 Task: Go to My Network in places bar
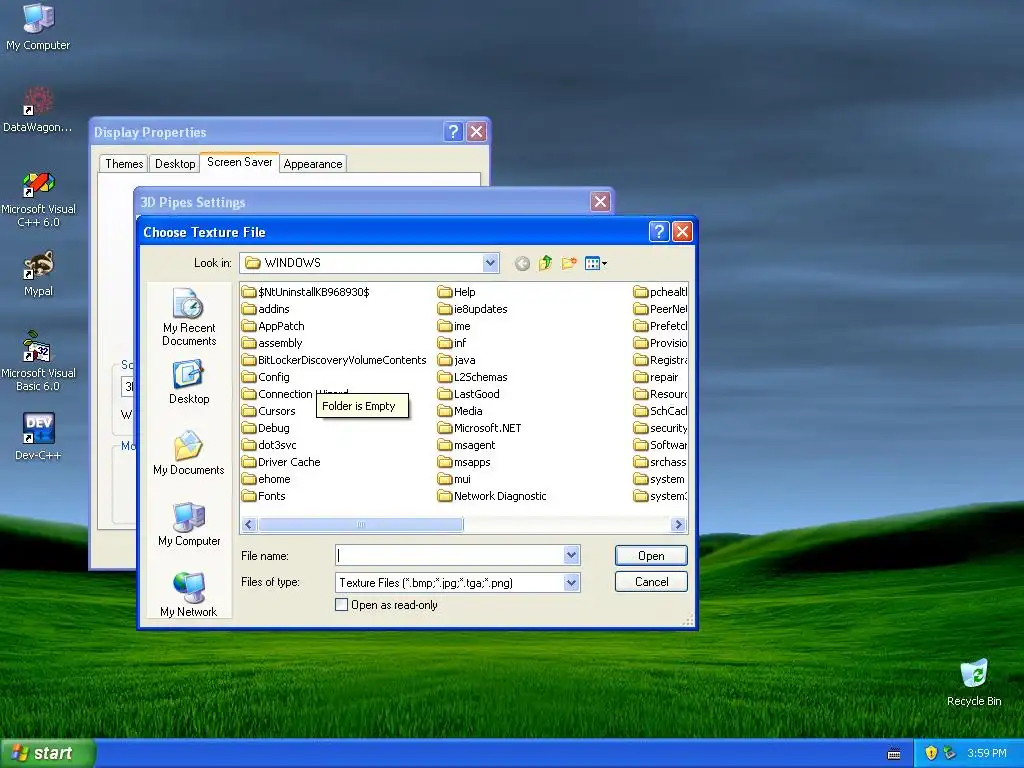click(189, 594)
